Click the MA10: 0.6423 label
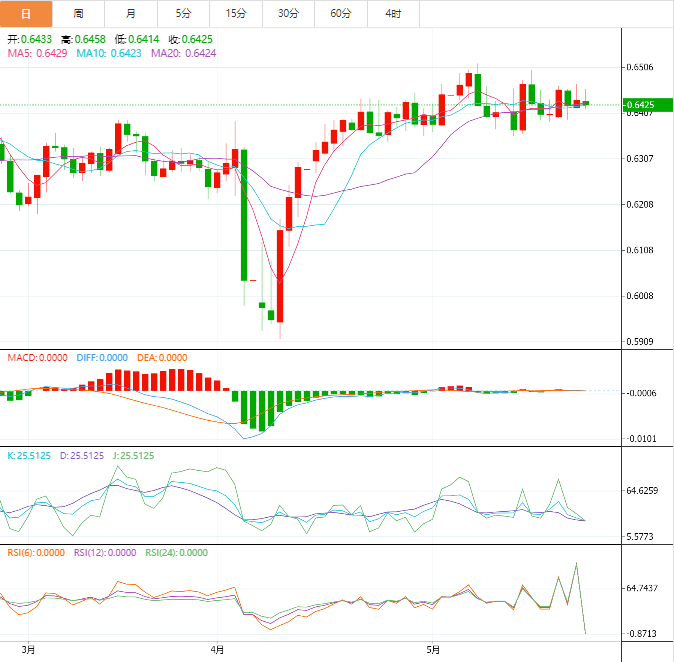This screenshot has height=662, width=674. point(109,53)
